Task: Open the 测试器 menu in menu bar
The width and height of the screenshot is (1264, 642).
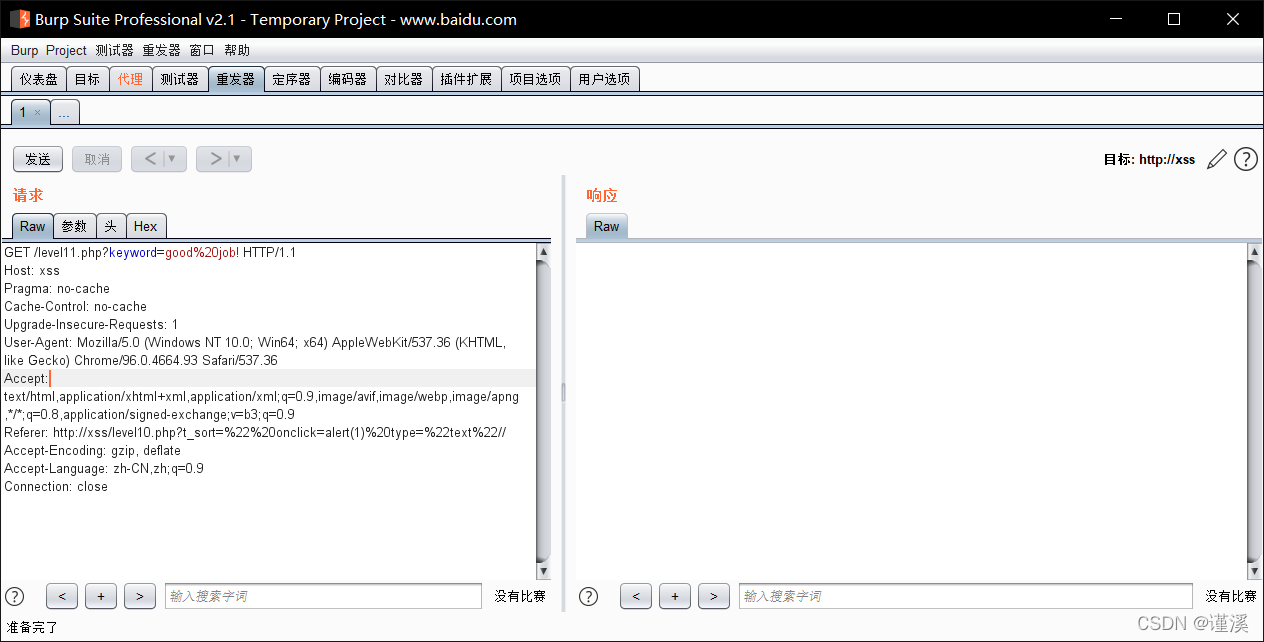Action: click(114, 50)
